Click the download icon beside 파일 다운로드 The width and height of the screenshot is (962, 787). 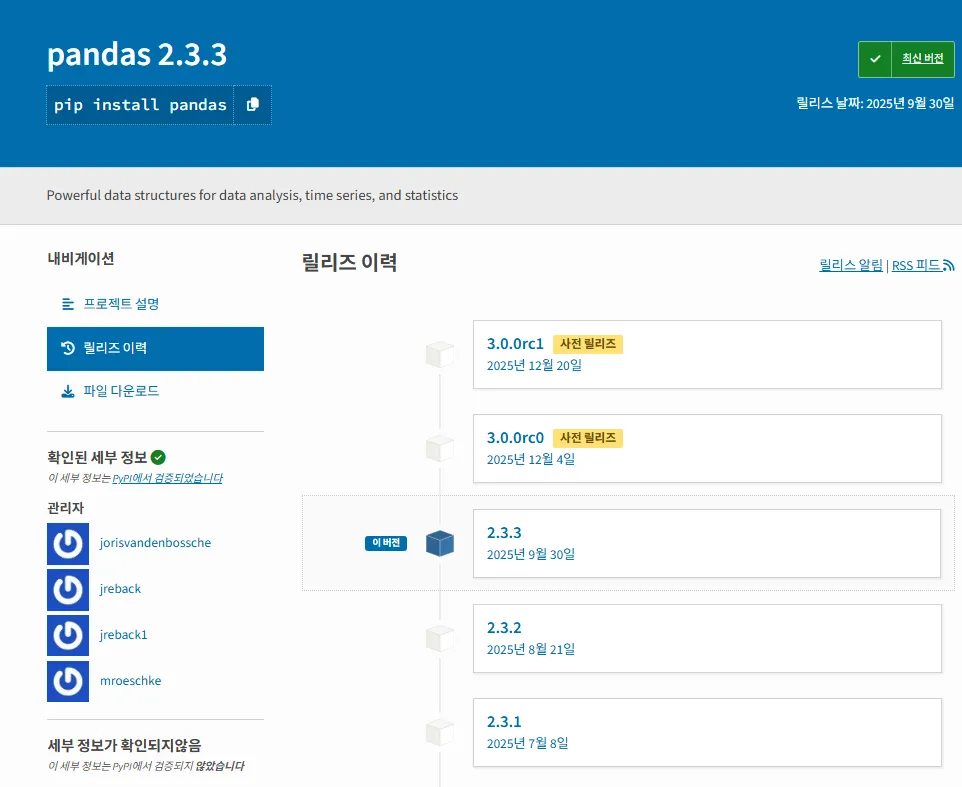pyautogui.click(x=67, y=391)
